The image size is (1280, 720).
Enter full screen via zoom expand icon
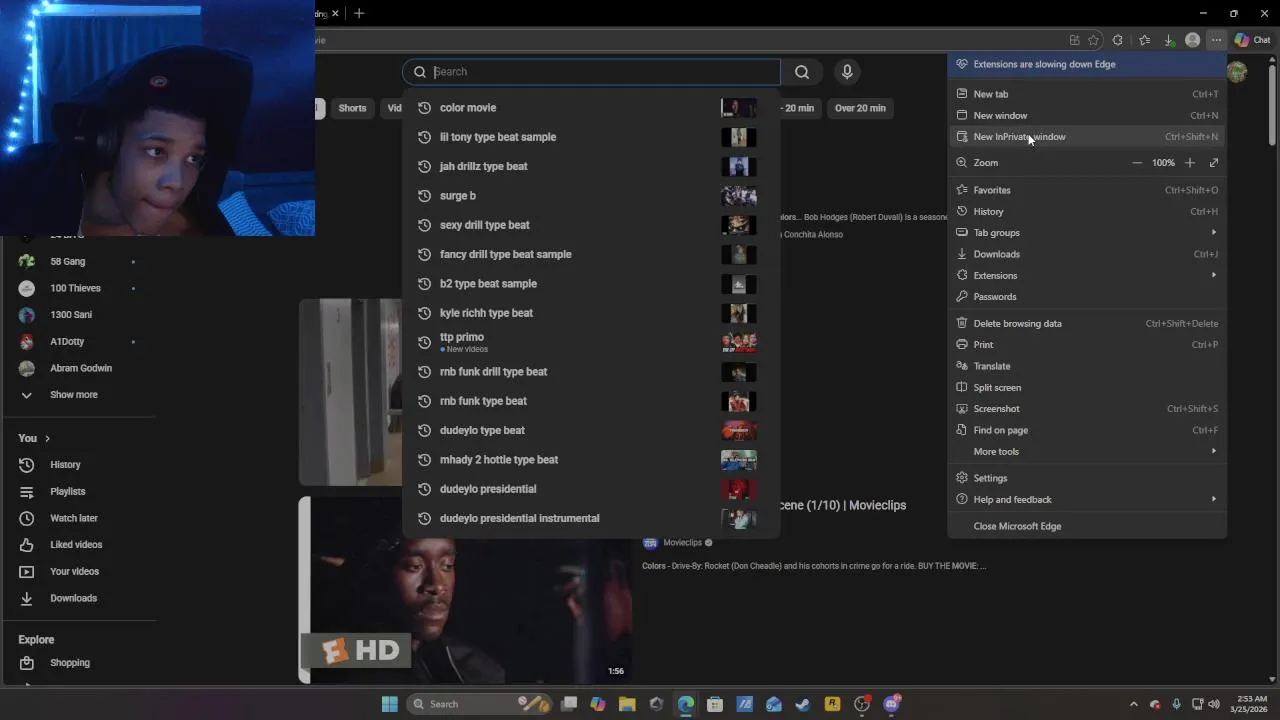(x=1214, y=163)
